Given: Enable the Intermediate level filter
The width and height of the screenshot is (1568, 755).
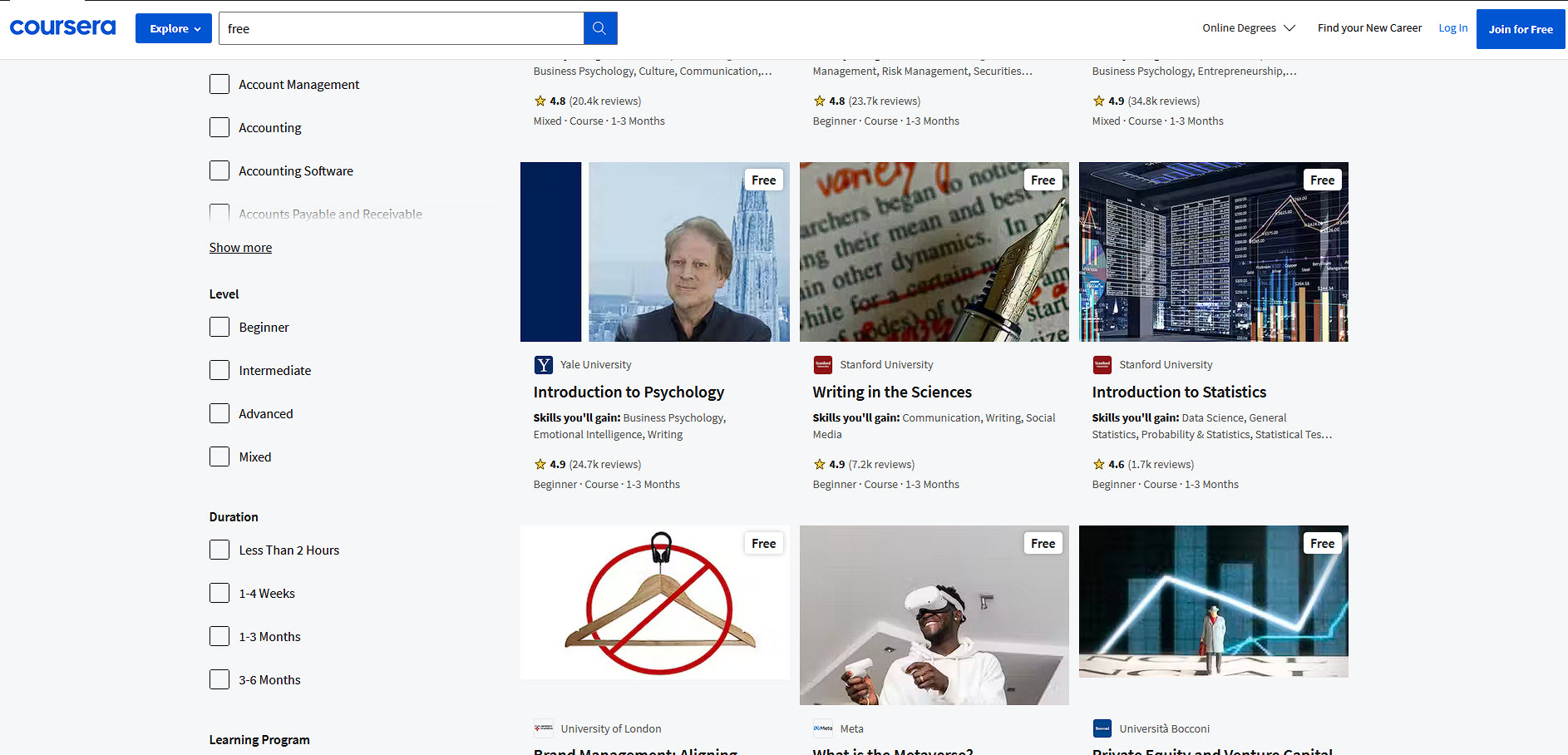Looking at the screenshot, I should (219, 370).
